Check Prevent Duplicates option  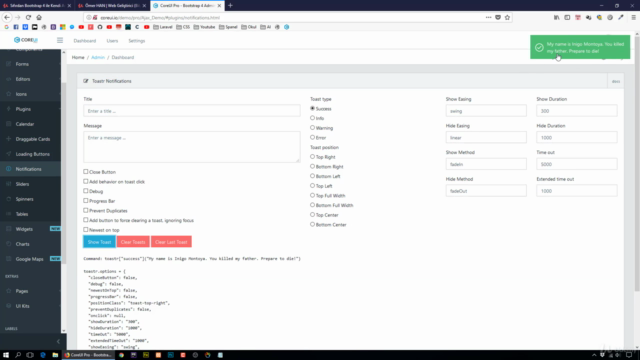click(x=86, y=210)
